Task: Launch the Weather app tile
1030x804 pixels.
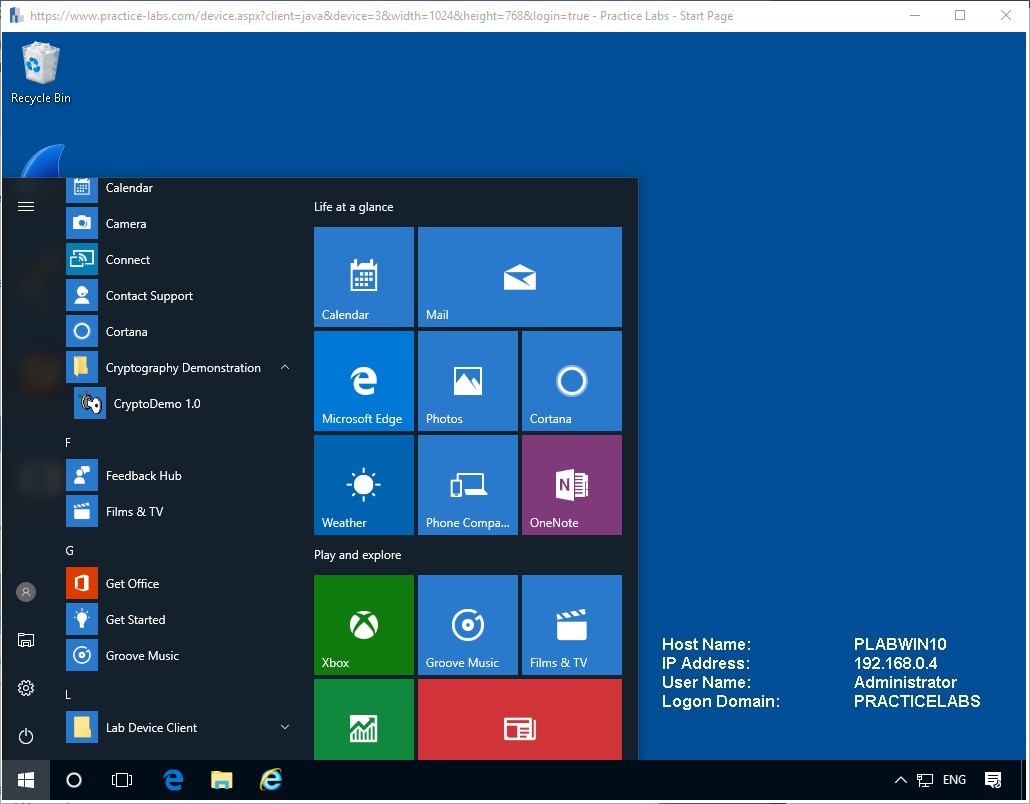Action: pos(363,484)
